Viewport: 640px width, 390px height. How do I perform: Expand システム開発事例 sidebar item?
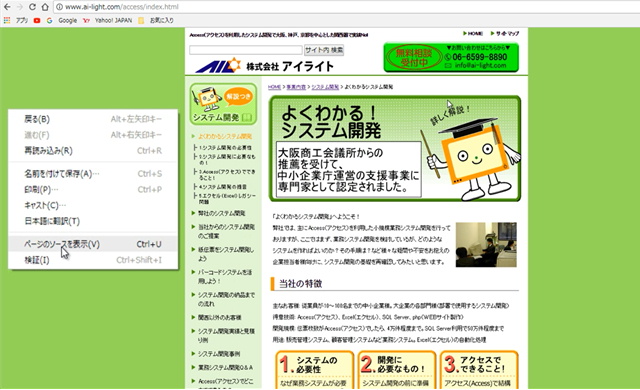point(219,354)
